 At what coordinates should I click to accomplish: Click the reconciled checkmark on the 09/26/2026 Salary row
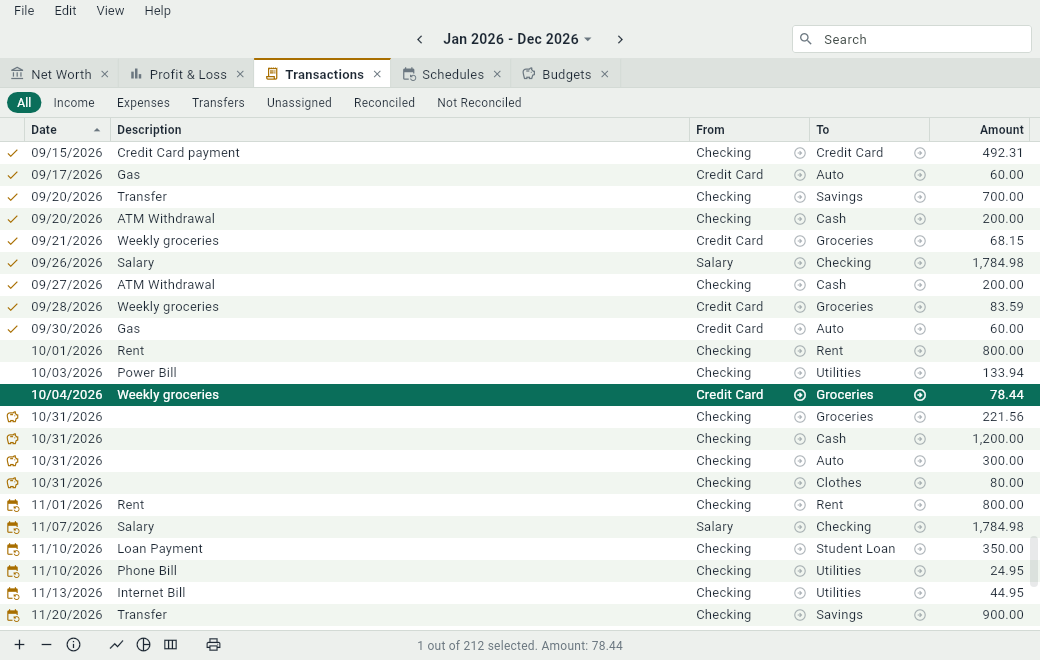13,263
